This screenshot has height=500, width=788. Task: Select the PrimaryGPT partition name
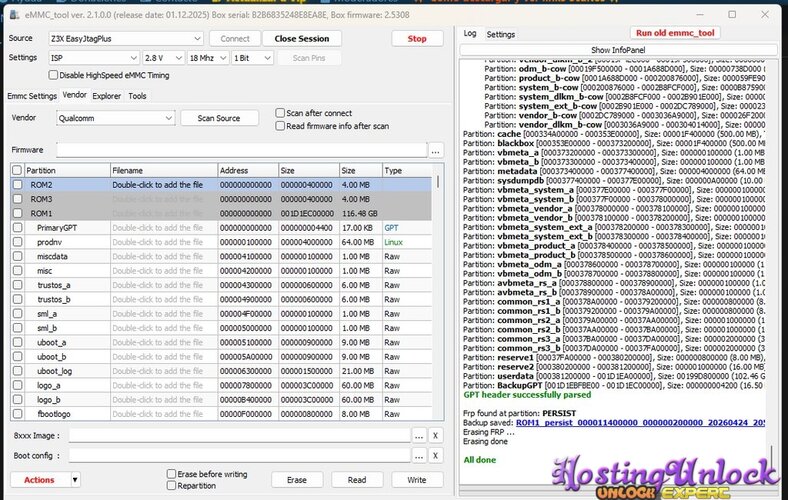(57, 228)
